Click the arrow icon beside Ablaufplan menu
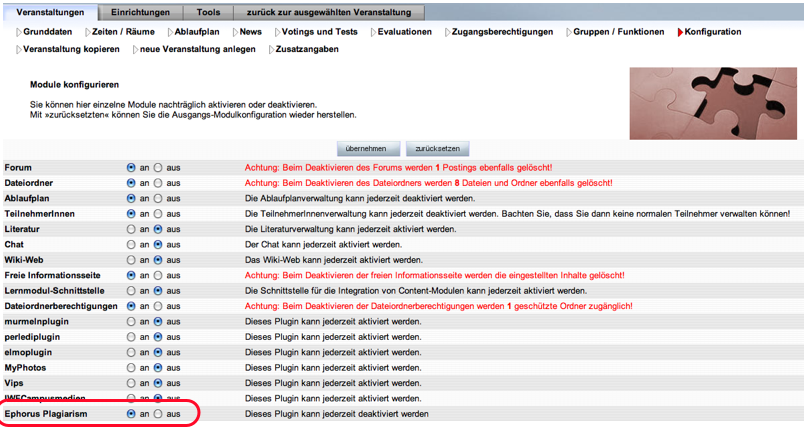This screenshot has height=428, width=806. coord(171,32)
